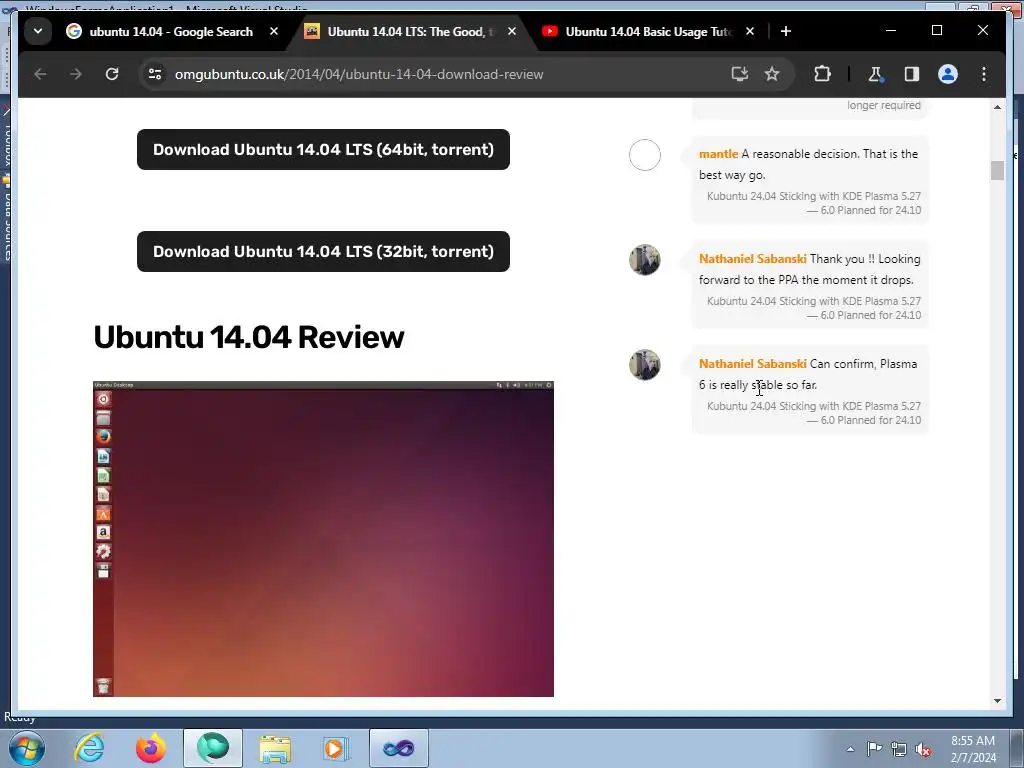Open Kubuntu 24.04 link under 'Thank you' comment
This screenshot has width=1024, height=768.
(x=814, y=308)
